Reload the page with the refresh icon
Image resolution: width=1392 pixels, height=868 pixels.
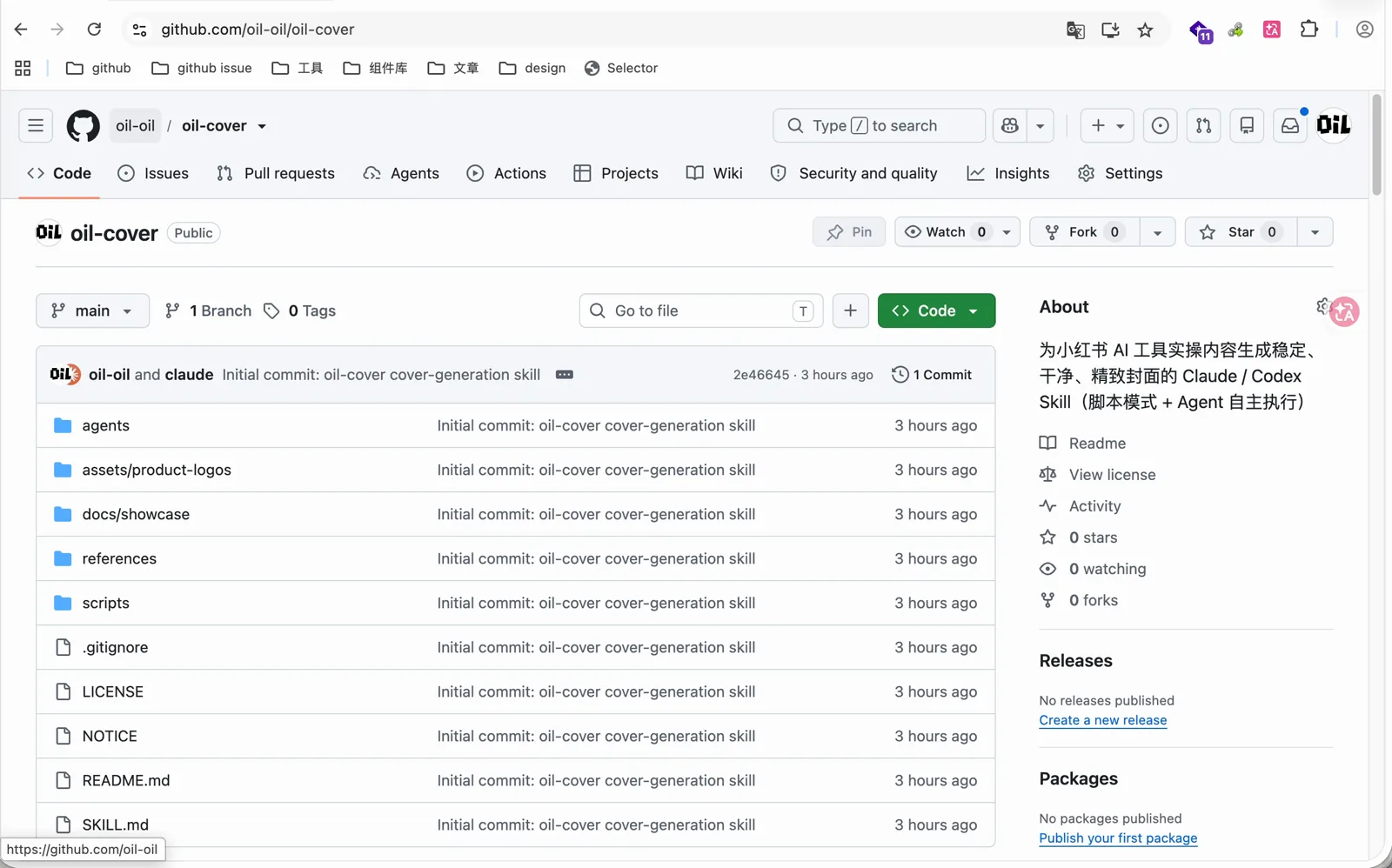94,30
